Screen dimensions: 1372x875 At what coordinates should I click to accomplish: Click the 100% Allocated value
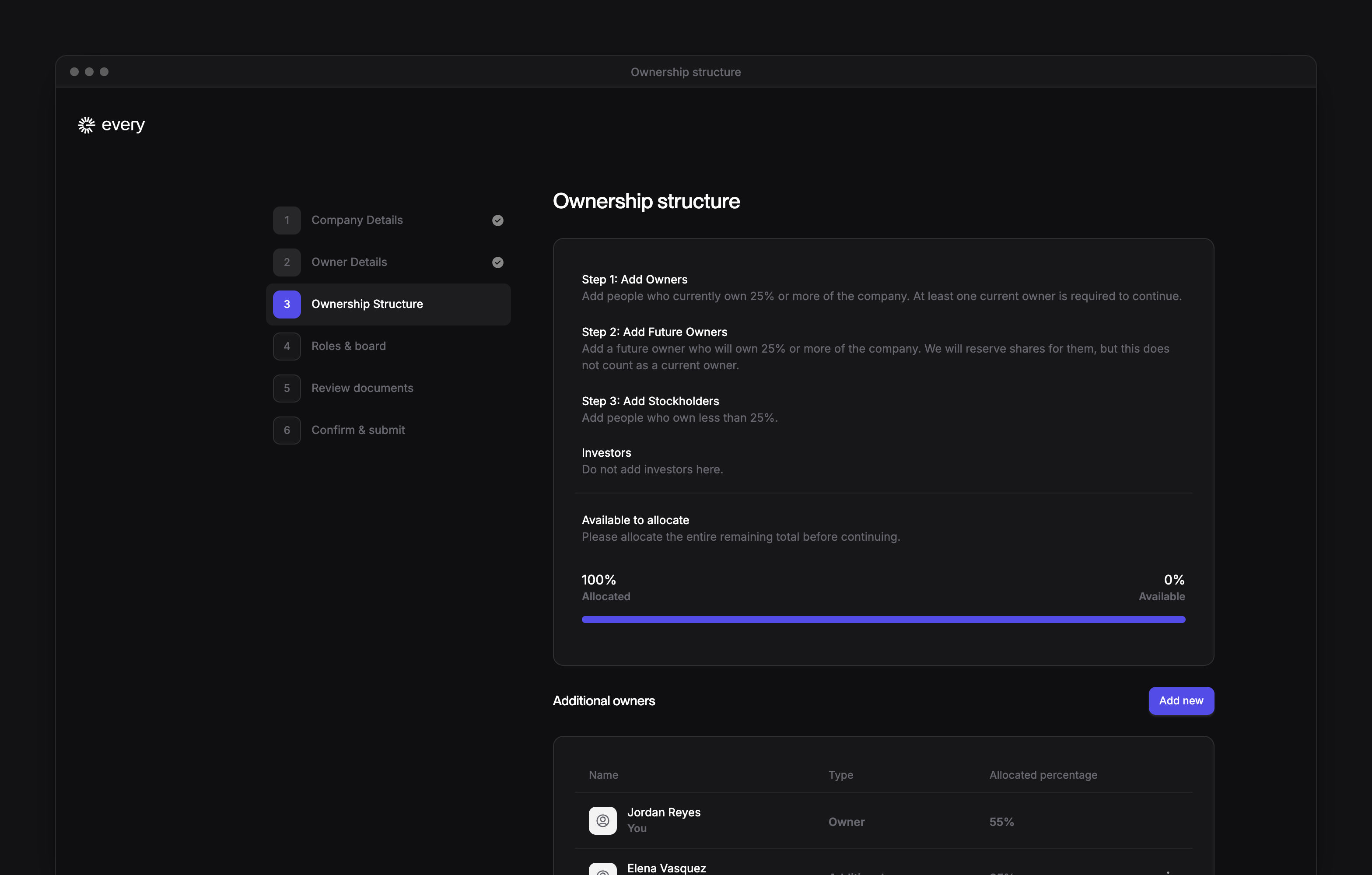pyautogui.click(x=599, y=580)
